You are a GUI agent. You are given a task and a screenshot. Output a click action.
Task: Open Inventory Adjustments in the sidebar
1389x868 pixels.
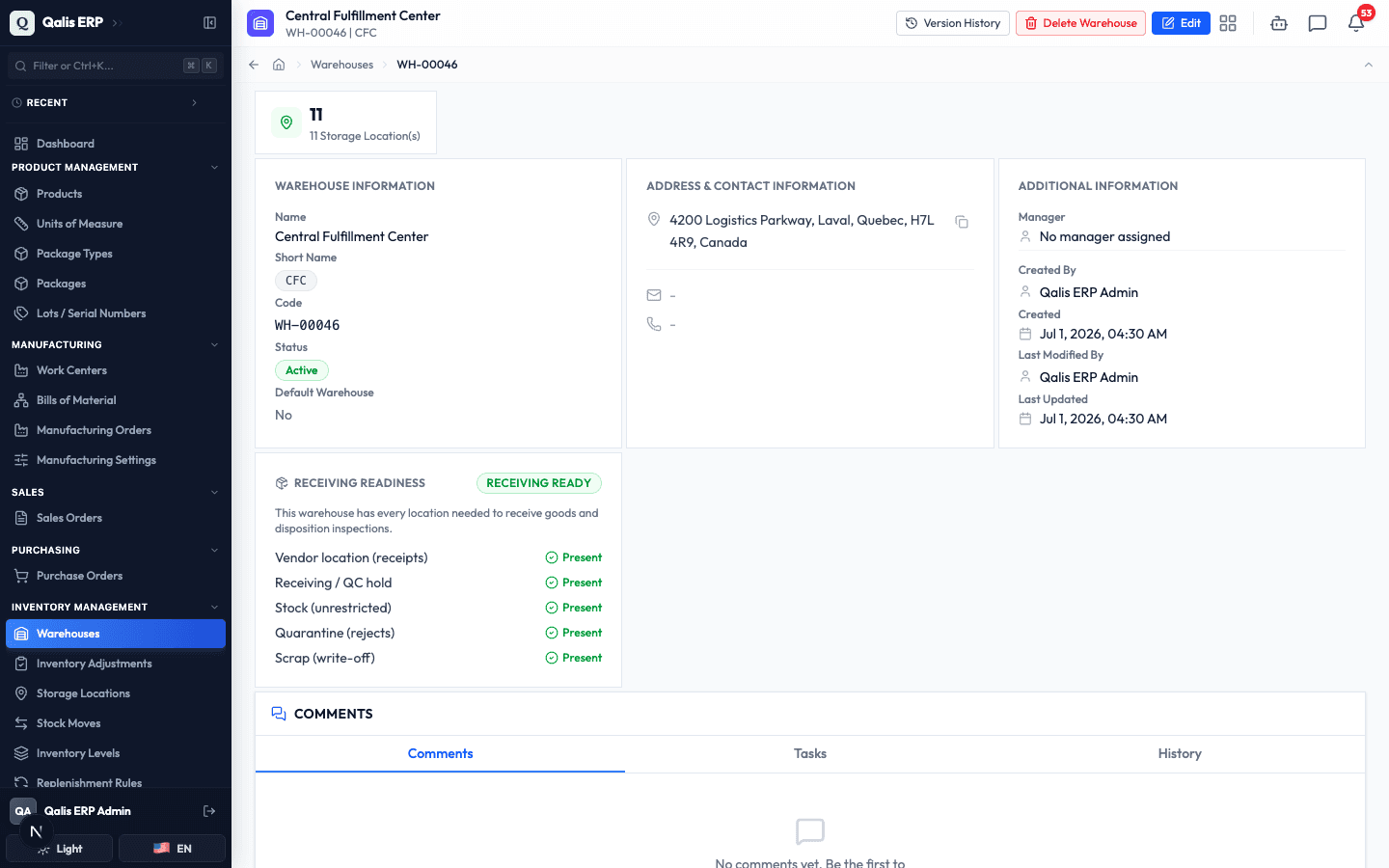115,664
